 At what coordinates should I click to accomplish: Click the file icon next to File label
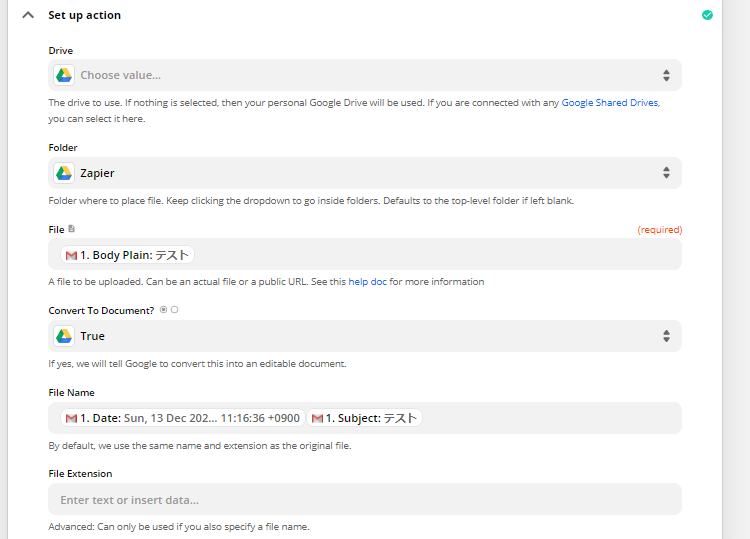pyautogui.click(x=71, y=229)
